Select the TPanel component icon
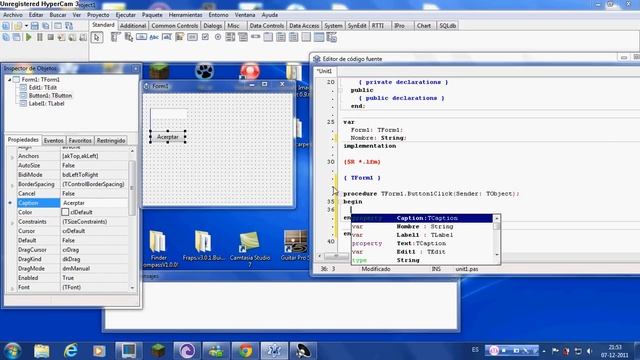This screenshot has width=640, height=360. click(306, 37)
